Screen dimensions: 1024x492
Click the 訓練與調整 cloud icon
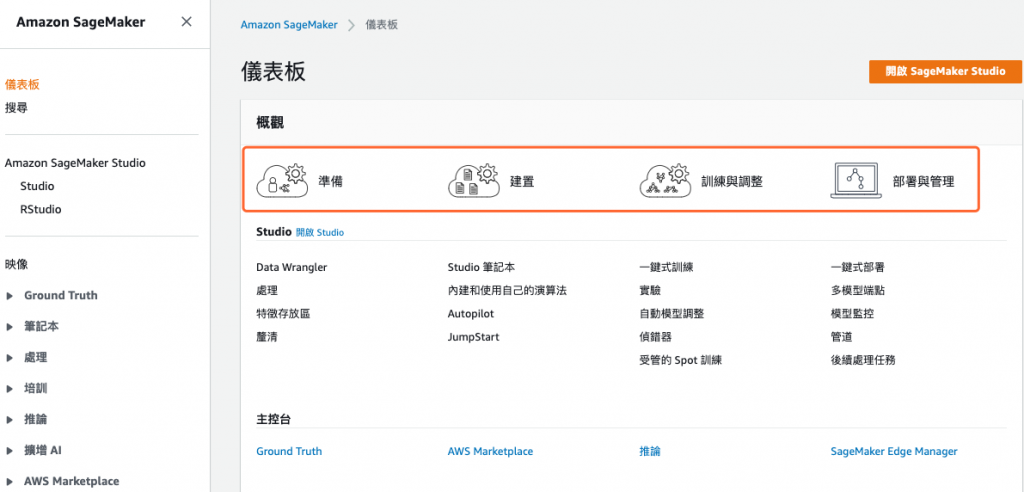(x=664, y=180)
